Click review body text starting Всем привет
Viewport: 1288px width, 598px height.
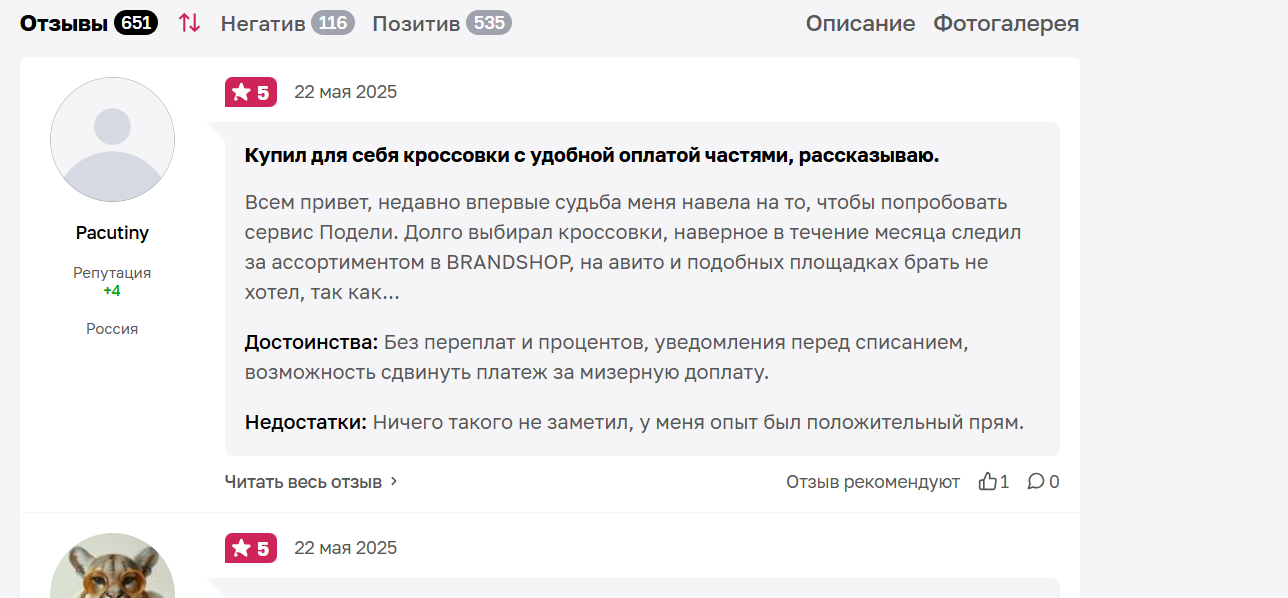pos(633,248)
